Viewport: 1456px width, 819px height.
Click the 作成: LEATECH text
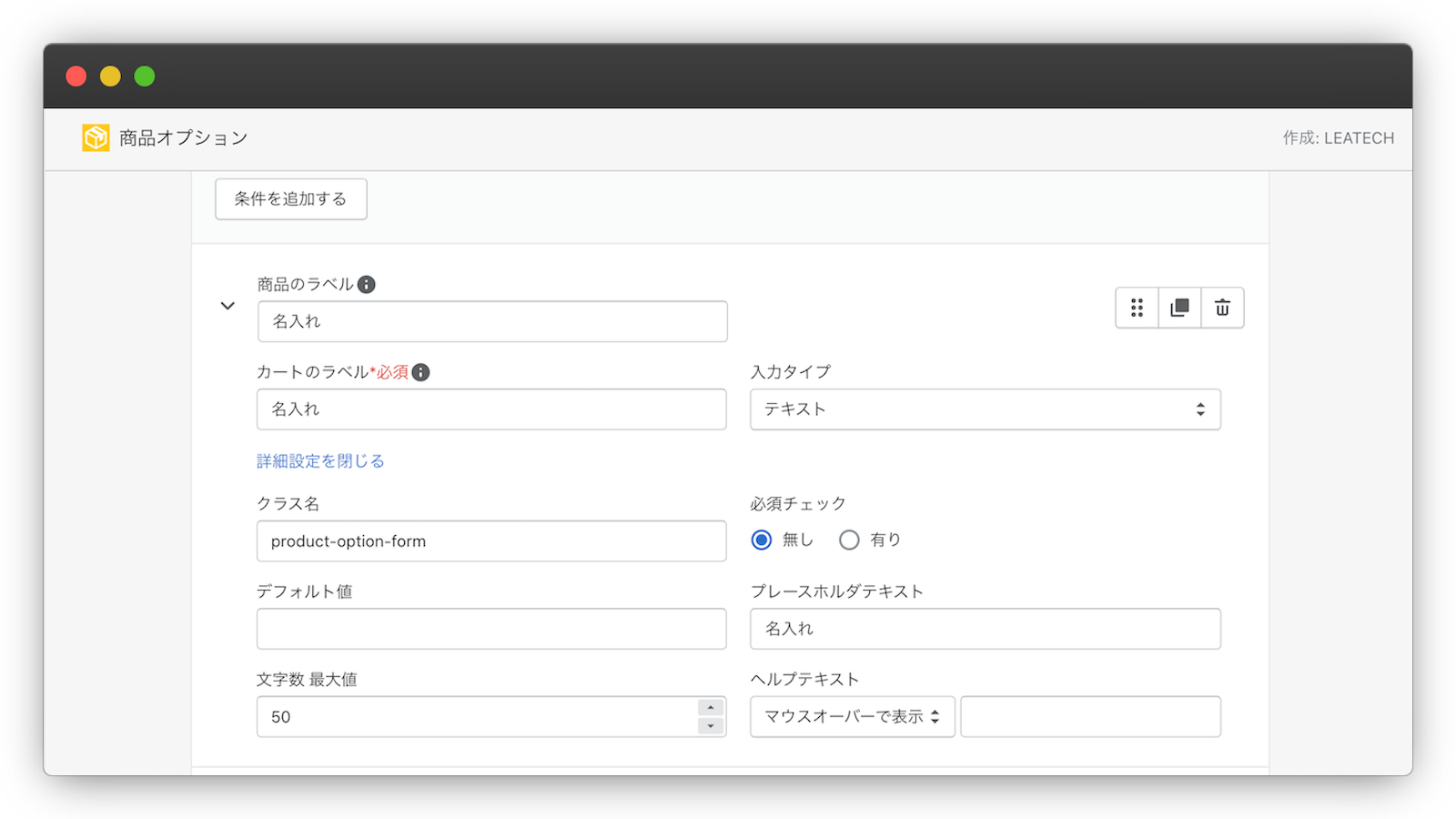[1339, 138]
